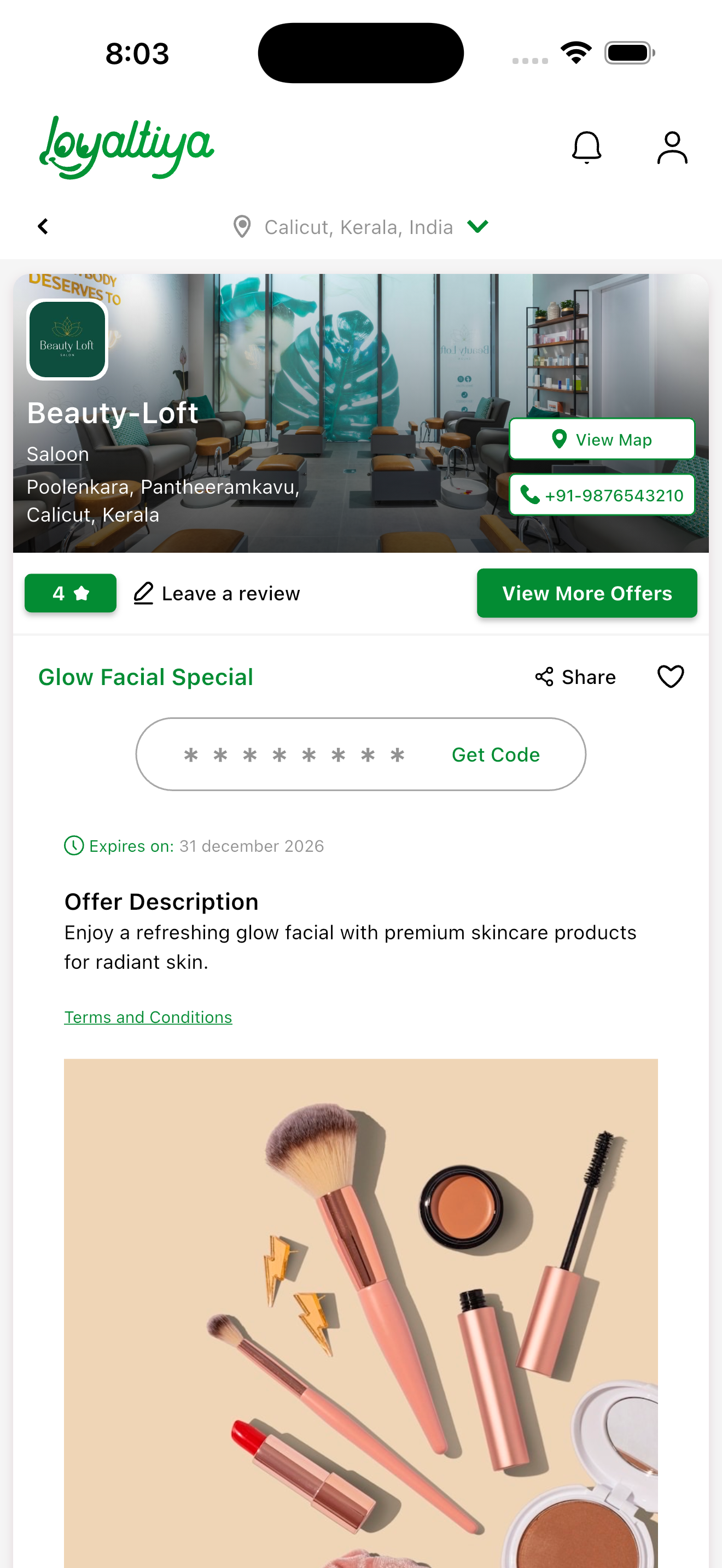The height and width of the screenshot is (1568, 722).
Task: Click View More Offers button
Action: (x=587, y=593)
